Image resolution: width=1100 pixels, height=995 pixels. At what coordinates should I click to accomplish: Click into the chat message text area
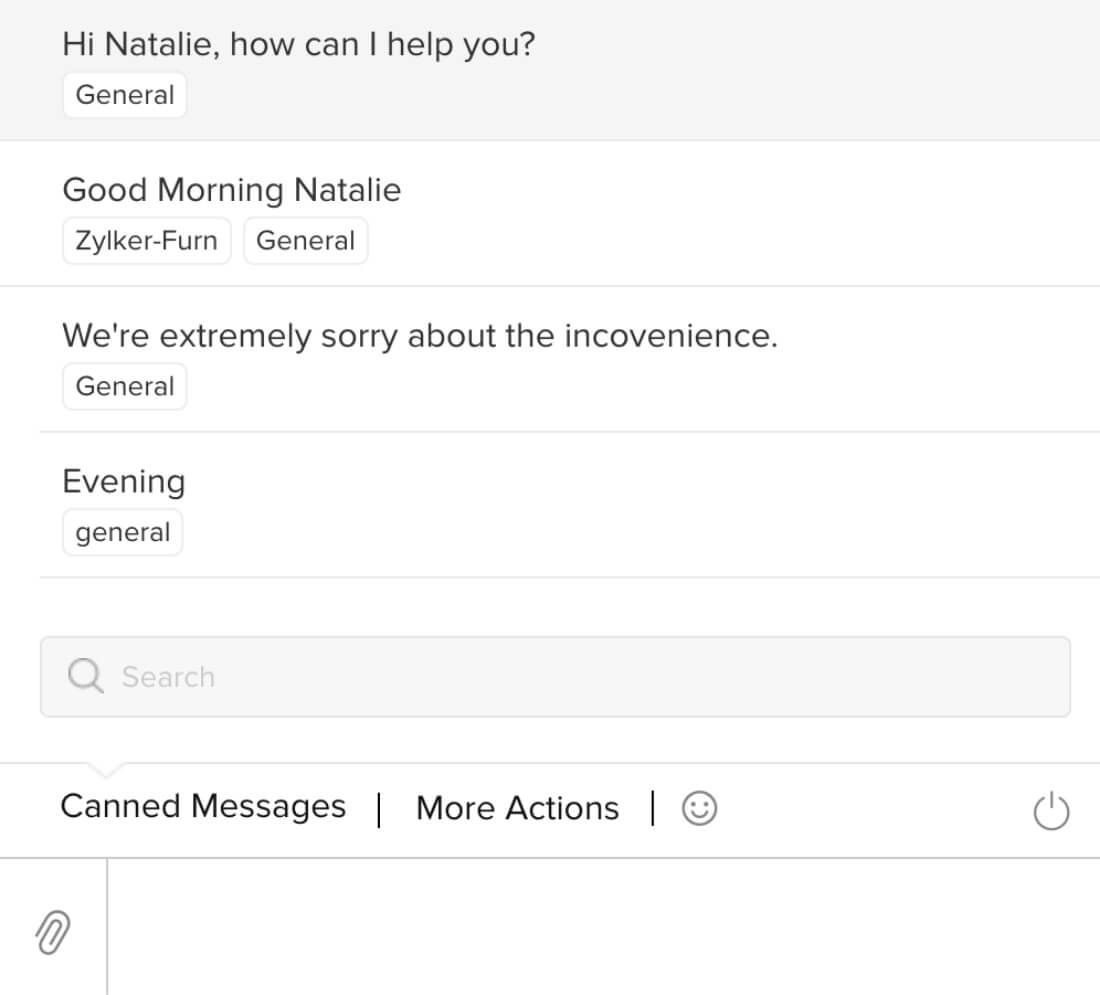[x=600, y=927]
